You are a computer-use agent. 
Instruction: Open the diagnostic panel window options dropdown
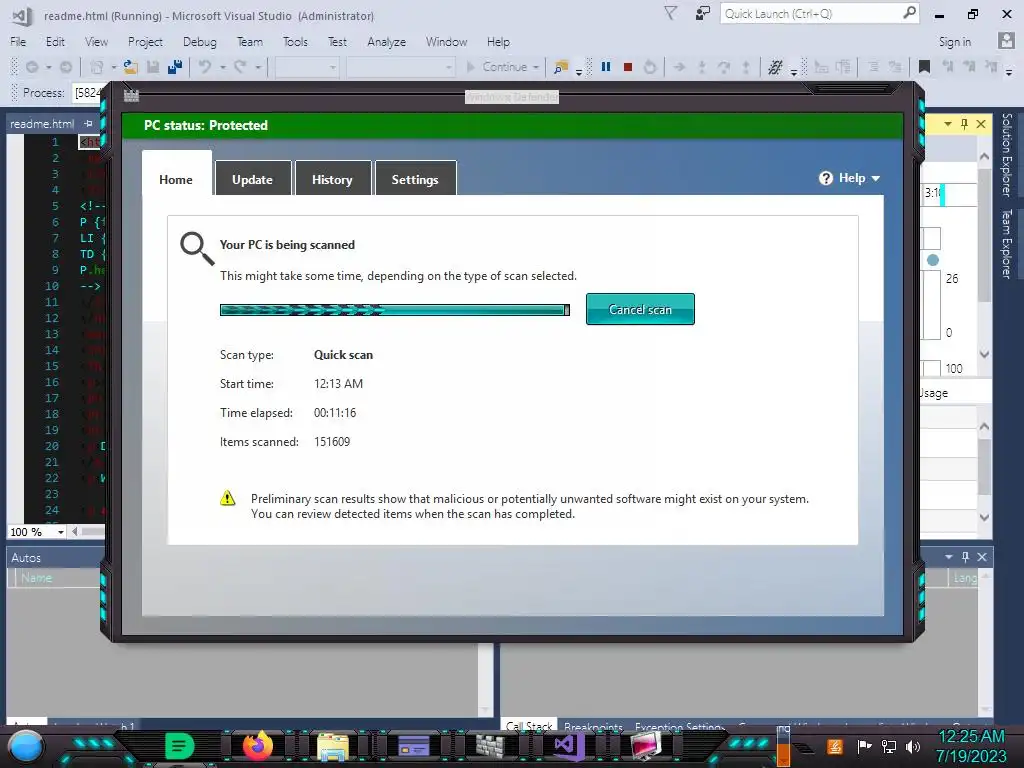click(x=948, y=123)
